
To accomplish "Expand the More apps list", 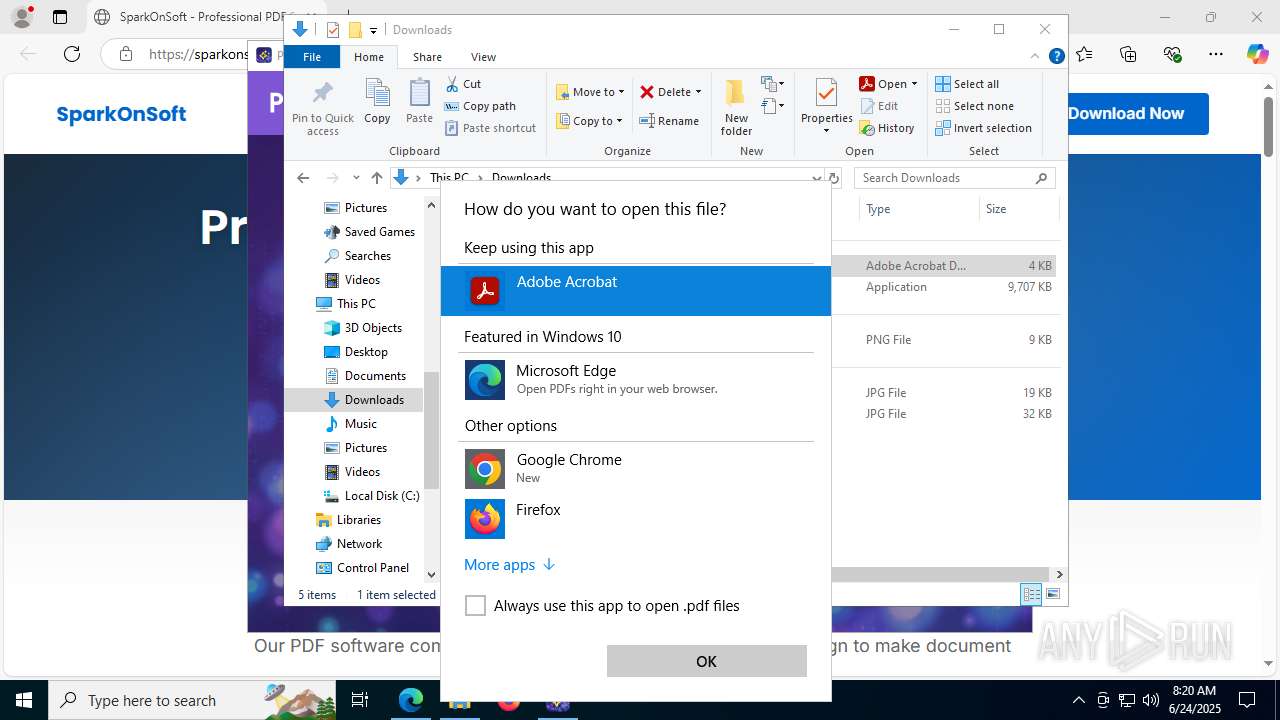I will [x=509, y=565].
